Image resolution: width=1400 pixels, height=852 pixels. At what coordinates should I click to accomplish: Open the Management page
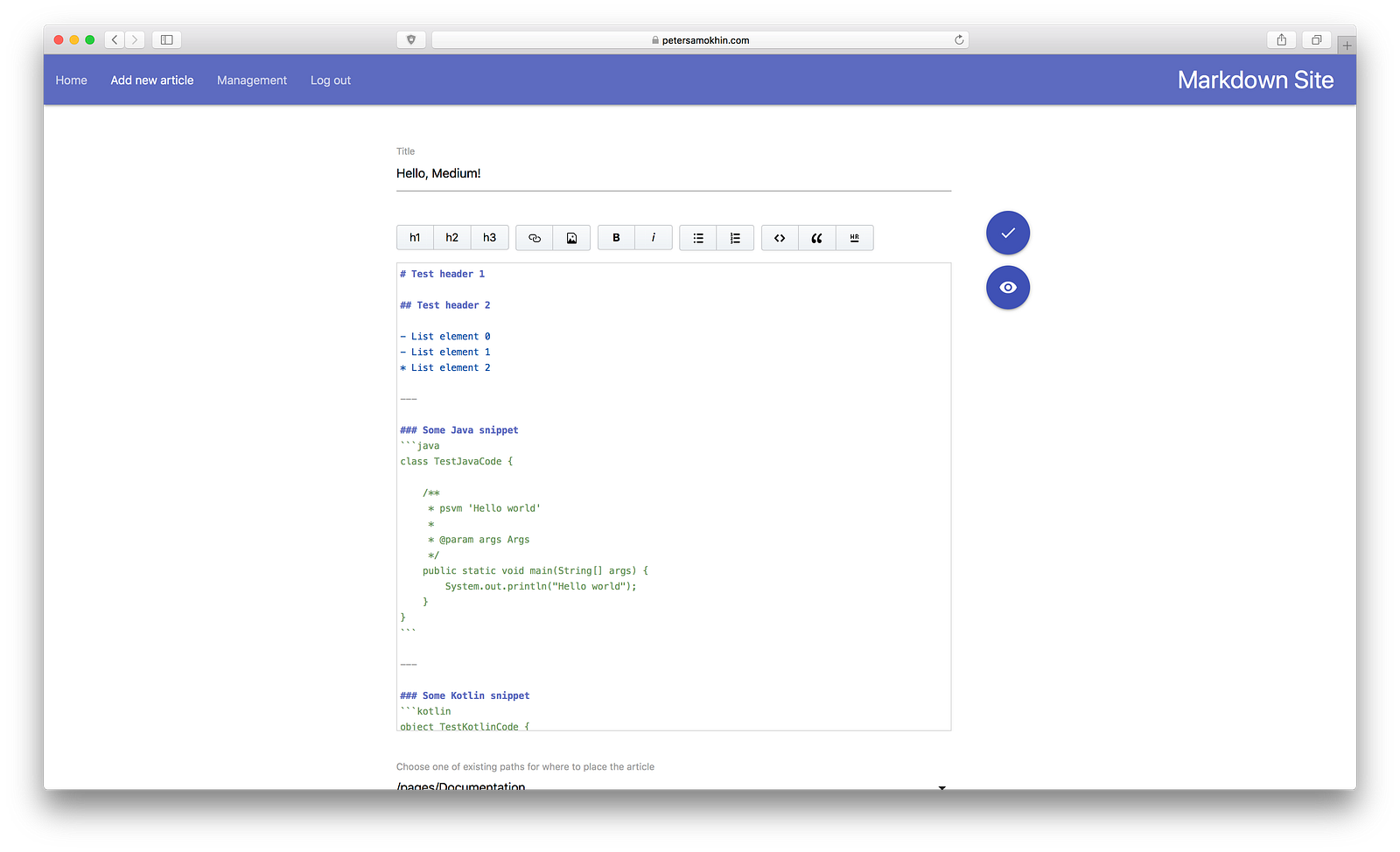(252, 80)
